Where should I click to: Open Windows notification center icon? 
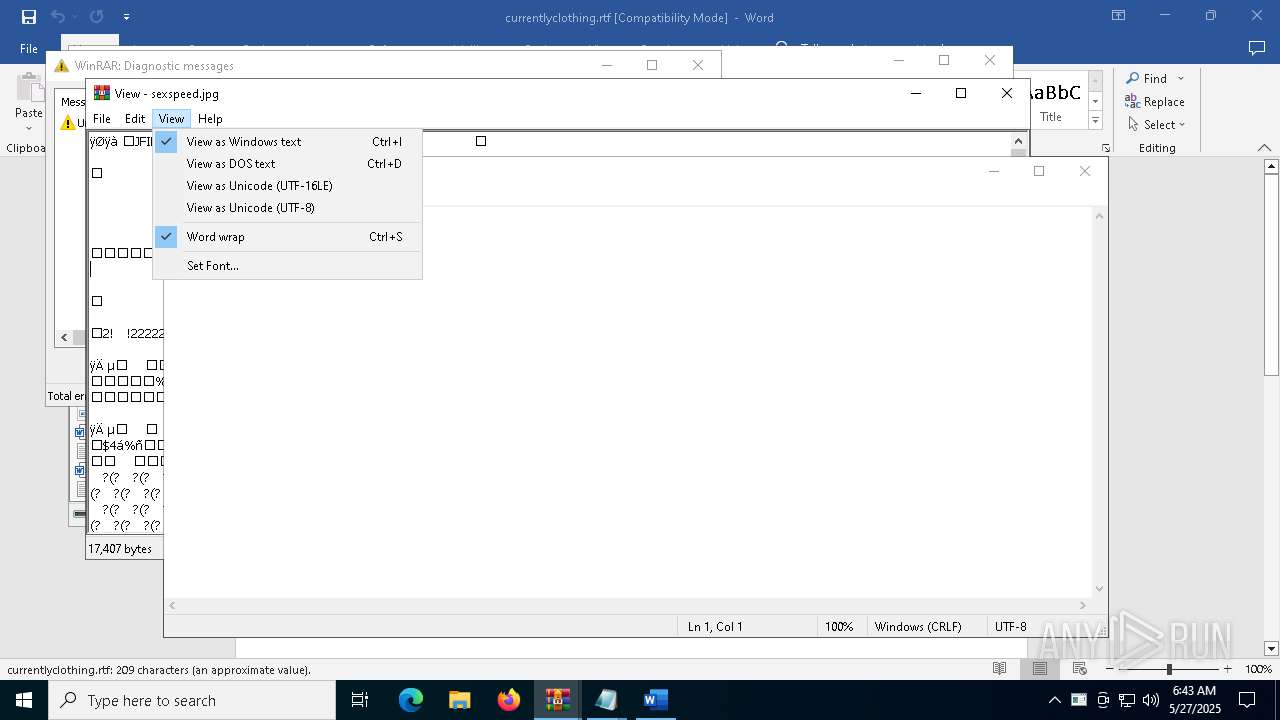tap(1247, 700)
